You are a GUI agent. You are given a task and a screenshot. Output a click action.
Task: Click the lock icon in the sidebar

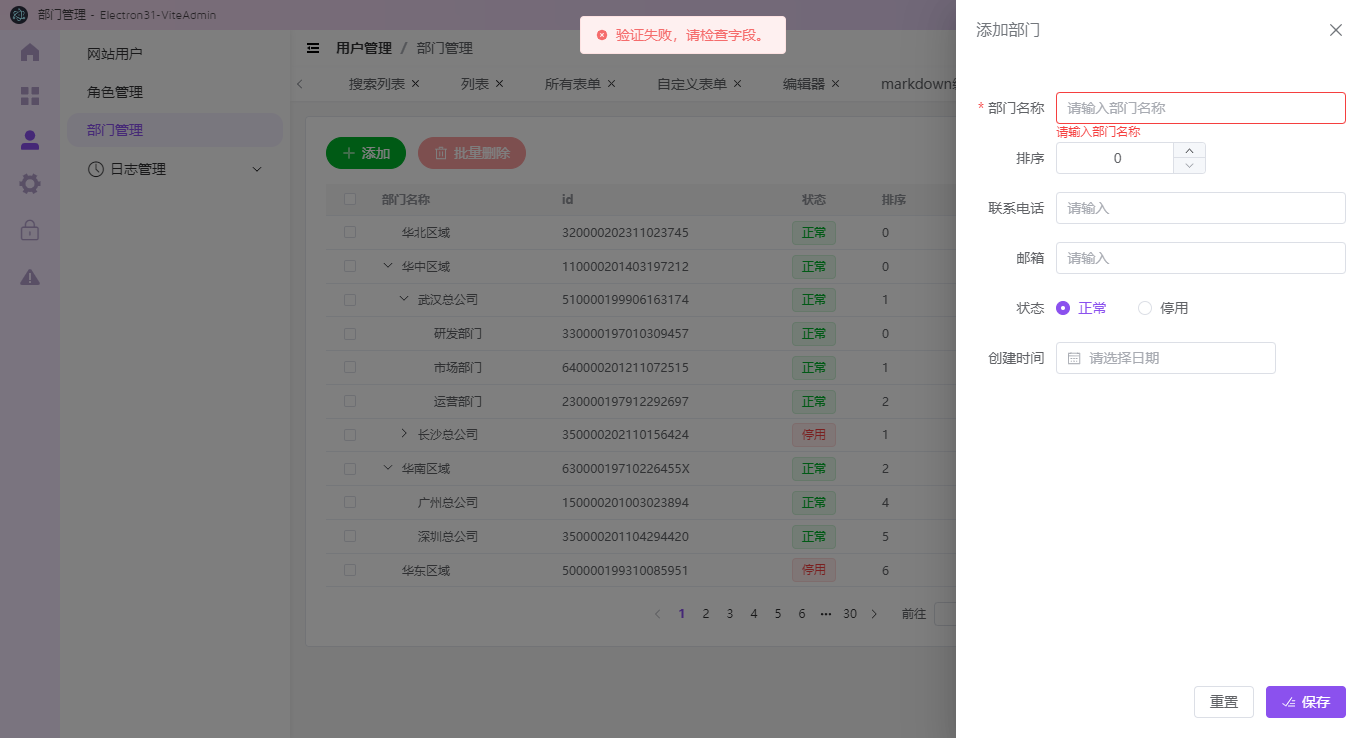[x=29, y=228]
